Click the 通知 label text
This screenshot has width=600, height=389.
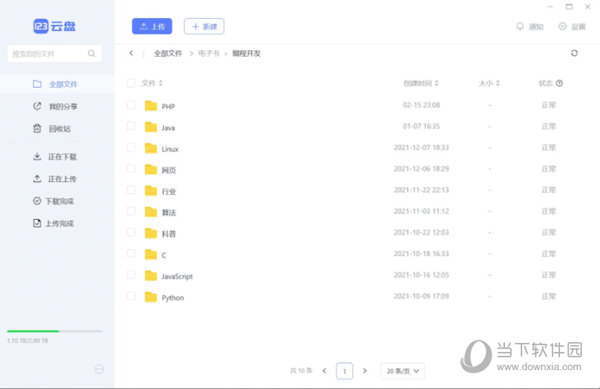pos(536,26)
